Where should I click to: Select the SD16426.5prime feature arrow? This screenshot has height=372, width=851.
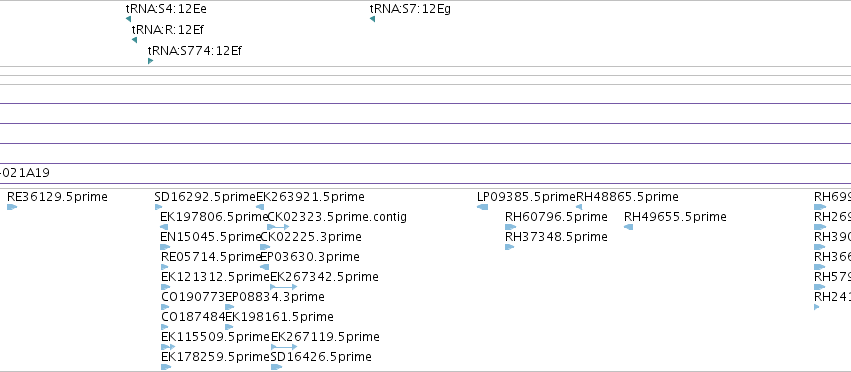pyautogui.click(x=277, y=367)
